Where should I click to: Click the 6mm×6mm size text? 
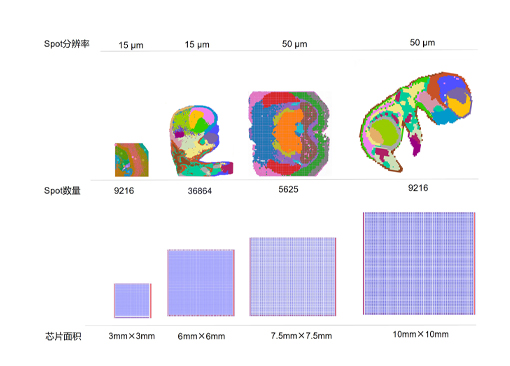[201, 336]
